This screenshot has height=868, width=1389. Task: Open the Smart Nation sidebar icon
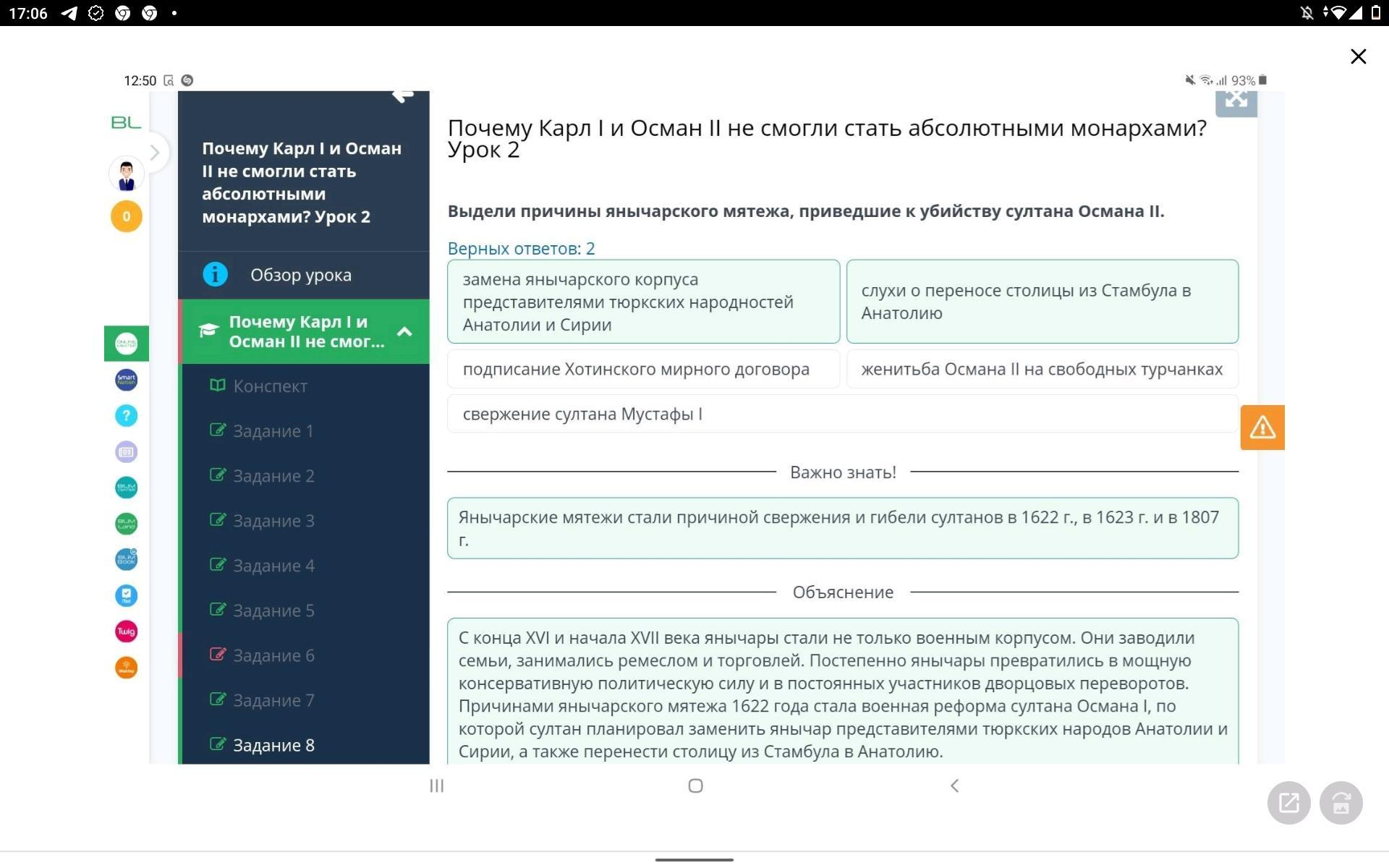126,379
